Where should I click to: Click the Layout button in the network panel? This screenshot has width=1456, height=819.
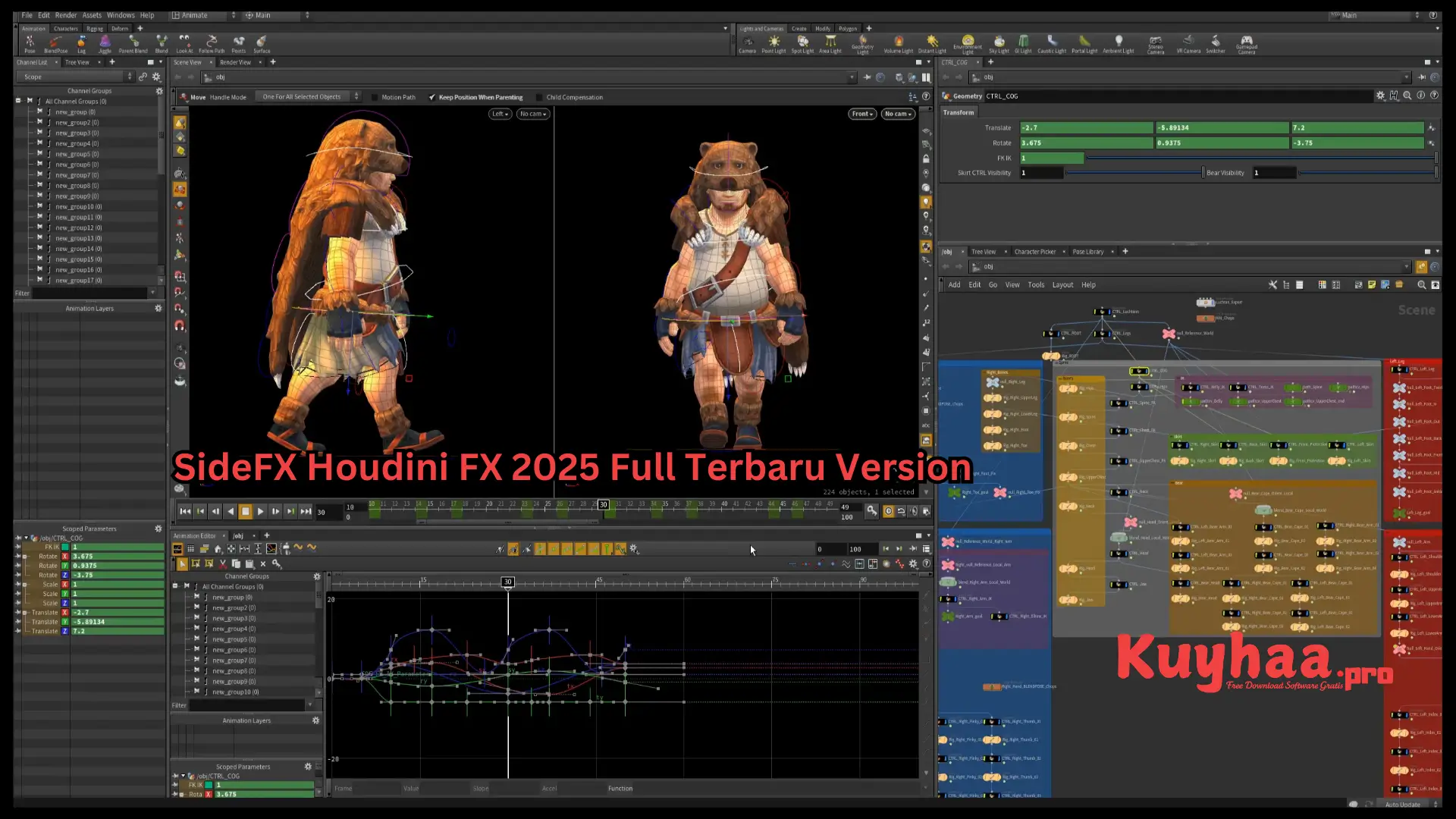(x=1062, y=284)
